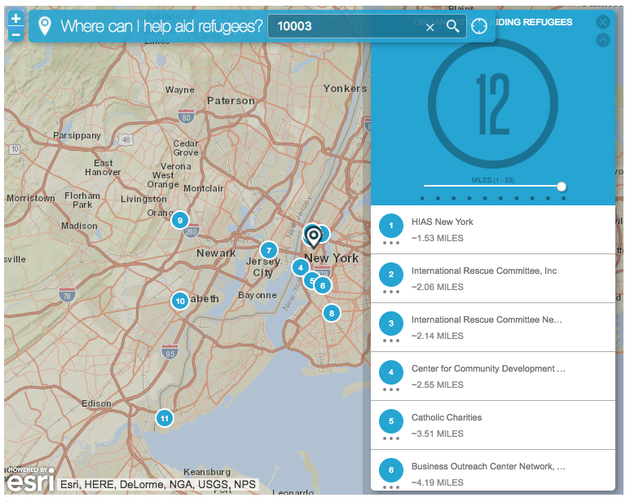Expand dots under International Rescue Committee, Inc
Screen dimensions: 630x502
(x=391, y=292)
